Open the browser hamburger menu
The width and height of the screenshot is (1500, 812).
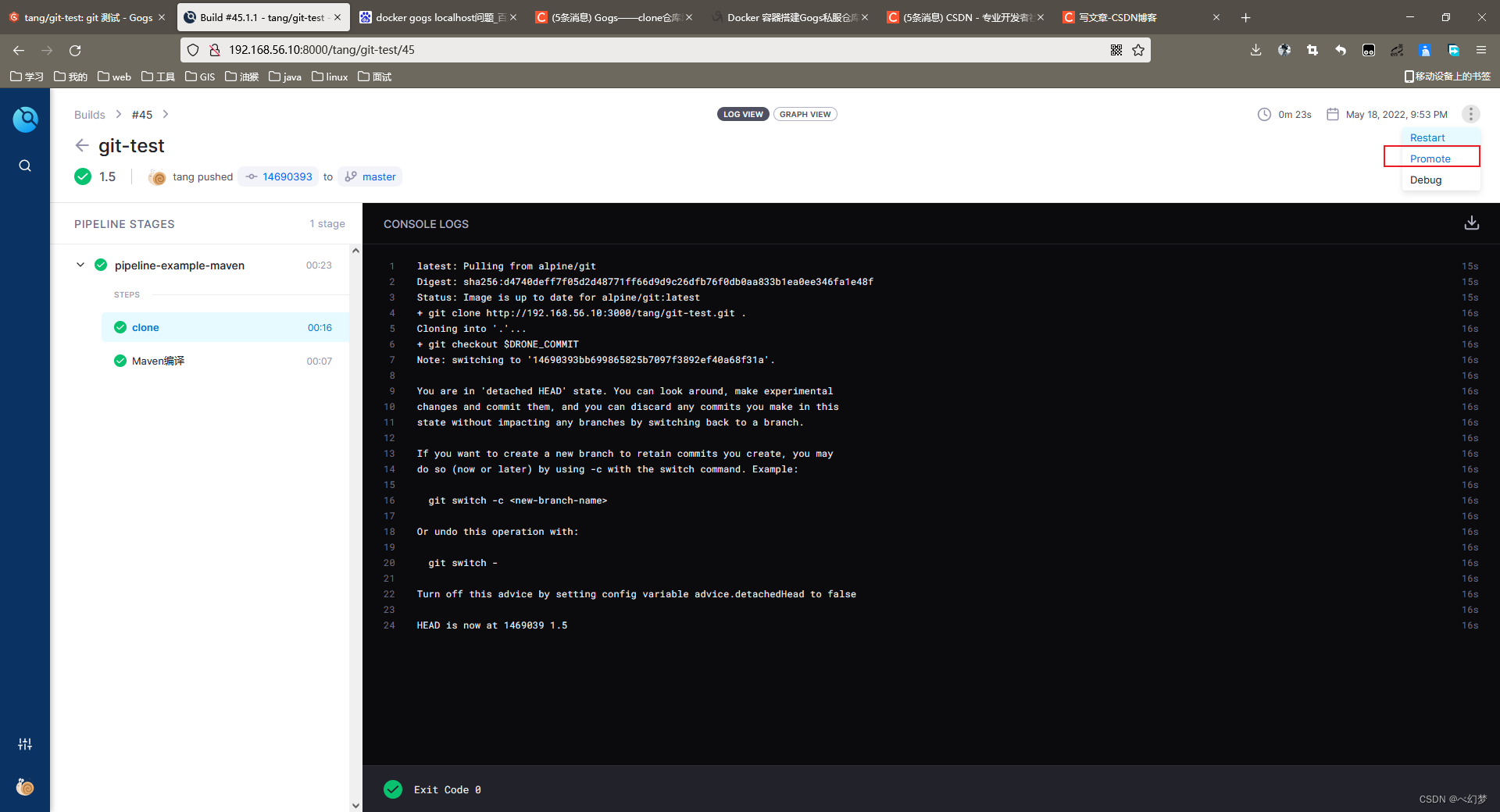coord(1480,50)
